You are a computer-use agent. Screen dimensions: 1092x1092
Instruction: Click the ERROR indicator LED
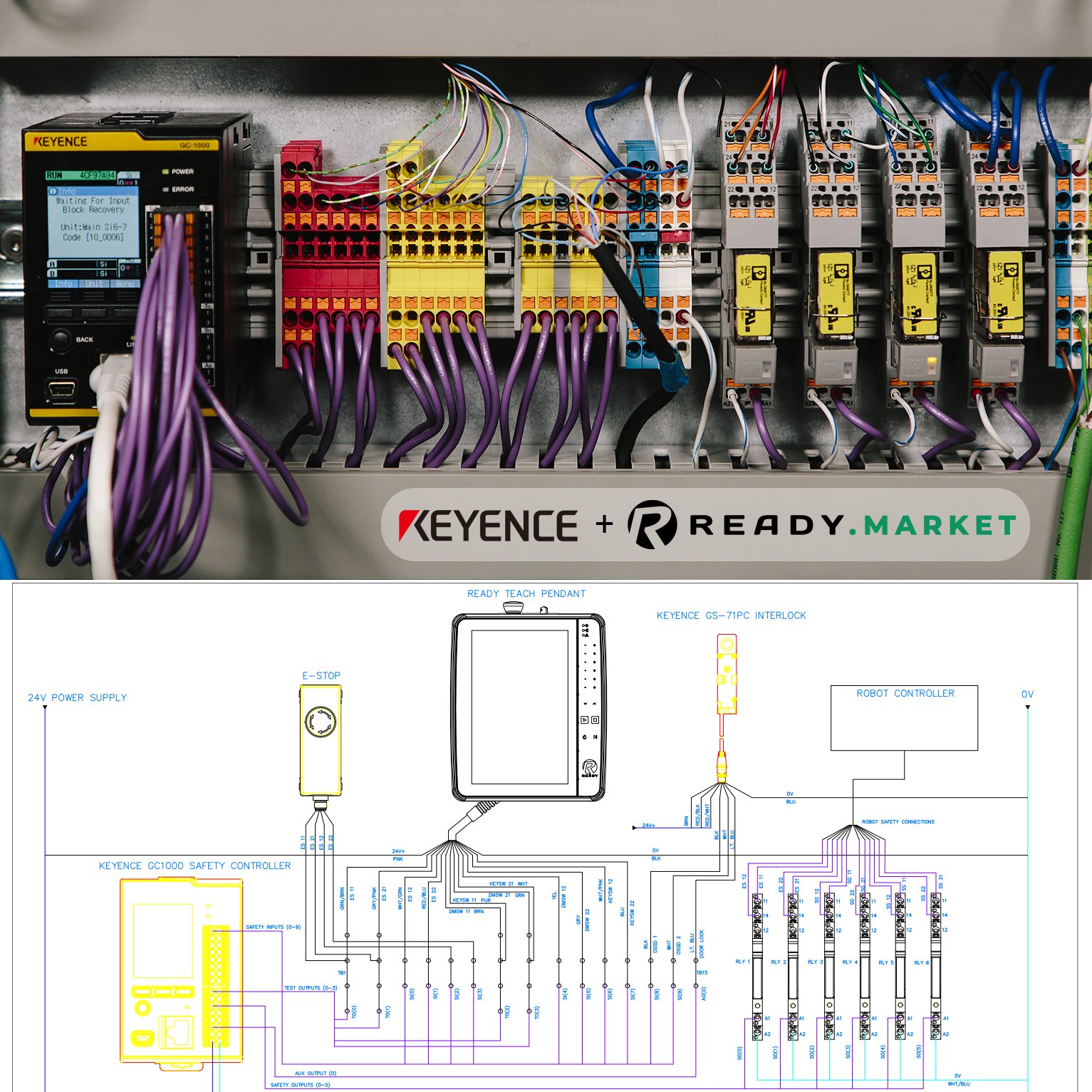coord(165,189)
